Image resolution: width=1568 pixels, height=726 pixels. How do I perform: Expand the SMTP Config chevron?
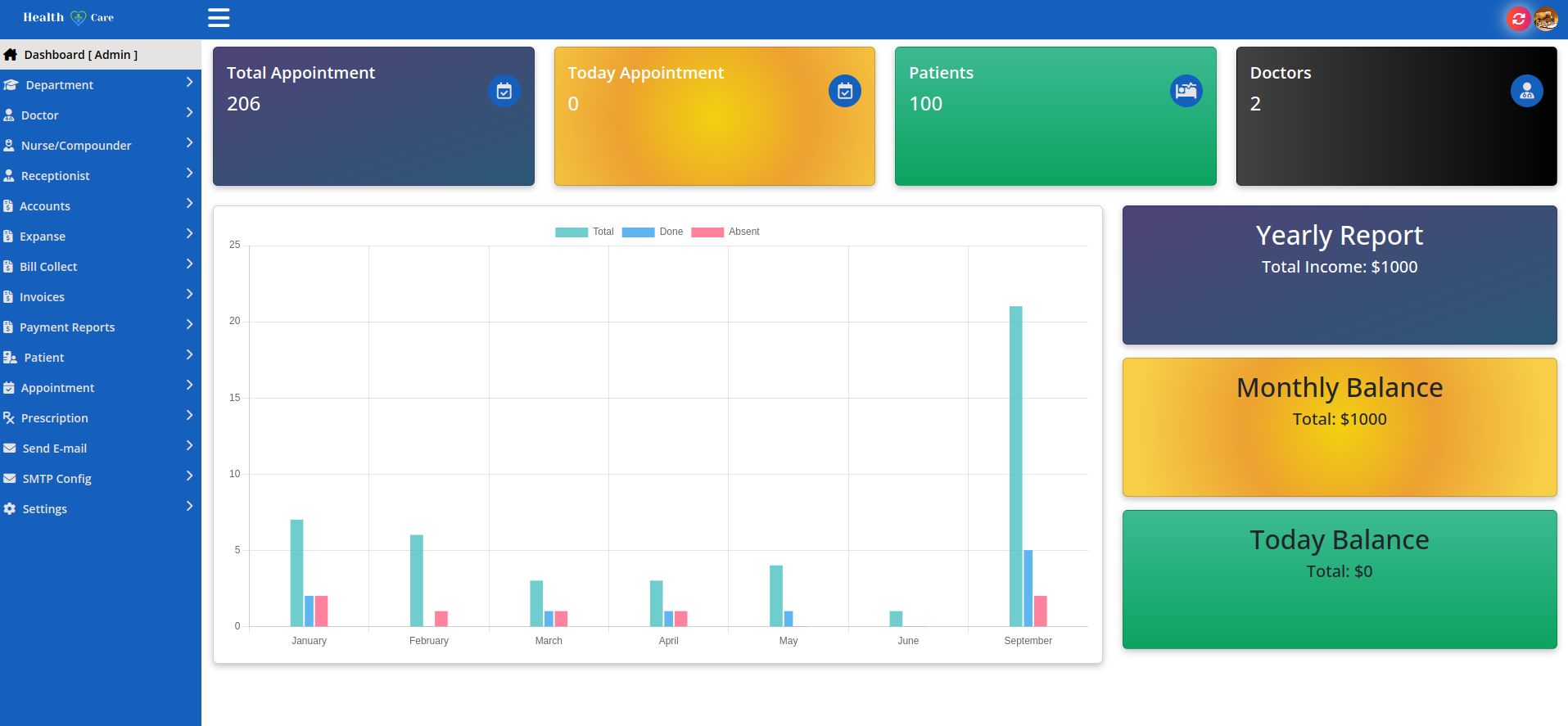click(x=189, y=476)
